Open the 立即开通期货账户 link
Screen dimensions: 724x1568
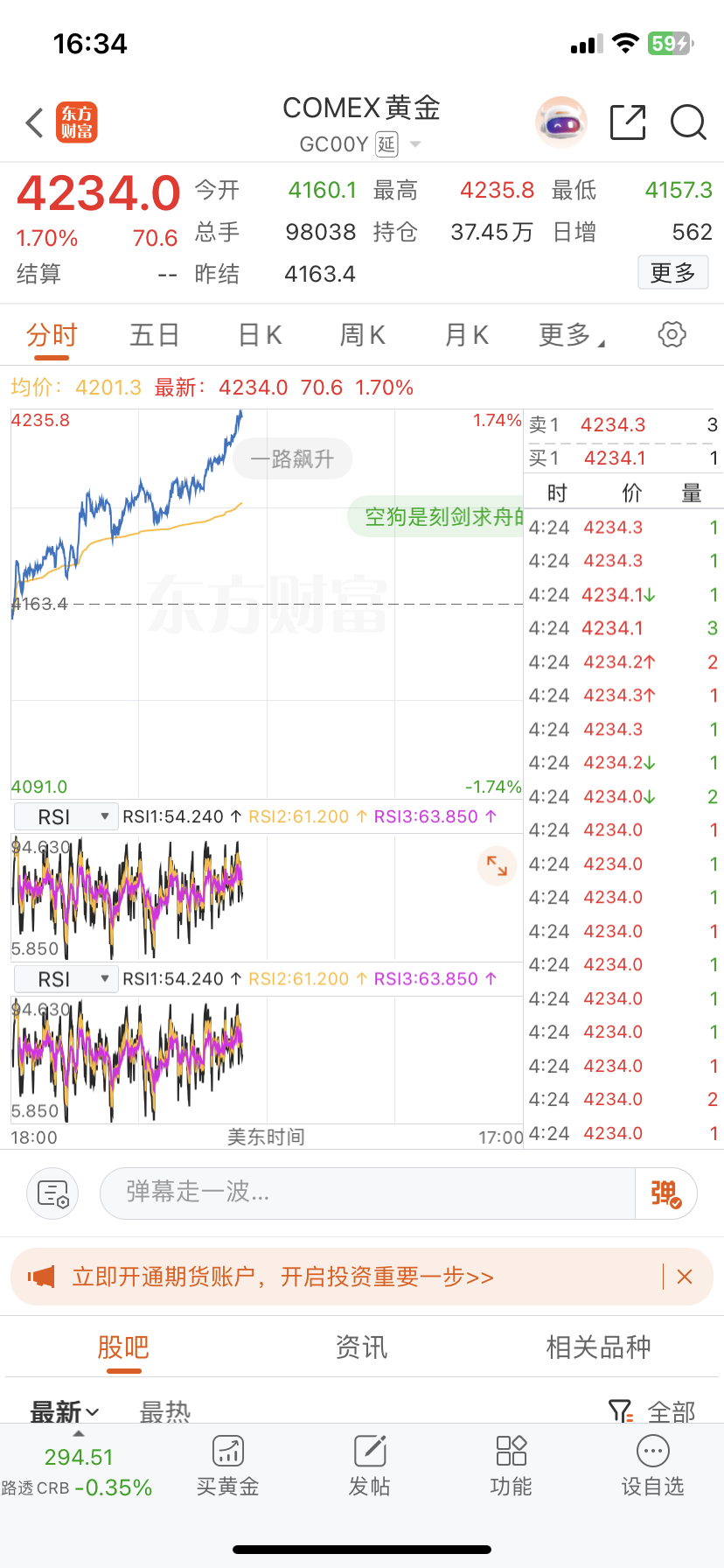tap(282, 1277)
